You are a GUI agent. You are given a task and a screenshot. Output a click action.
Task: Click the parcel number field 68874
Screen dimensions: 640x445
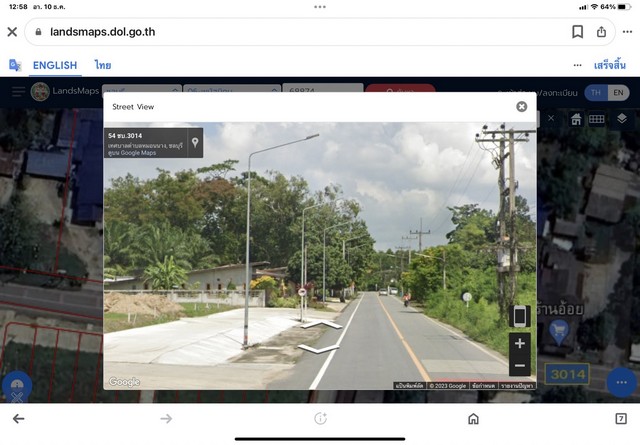(x=322, y=88)
